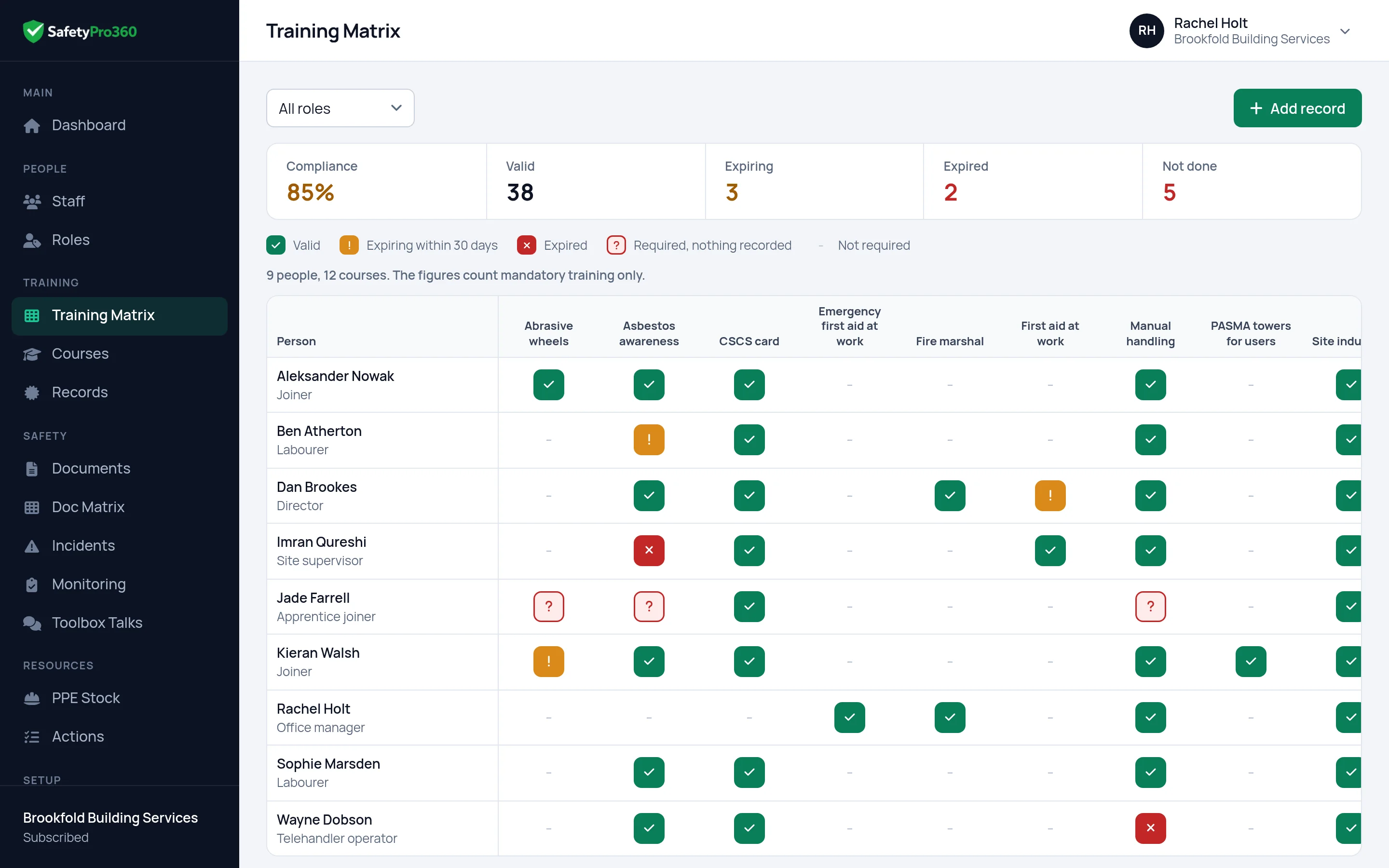Open the Courses section

click(x=120, y=353)
